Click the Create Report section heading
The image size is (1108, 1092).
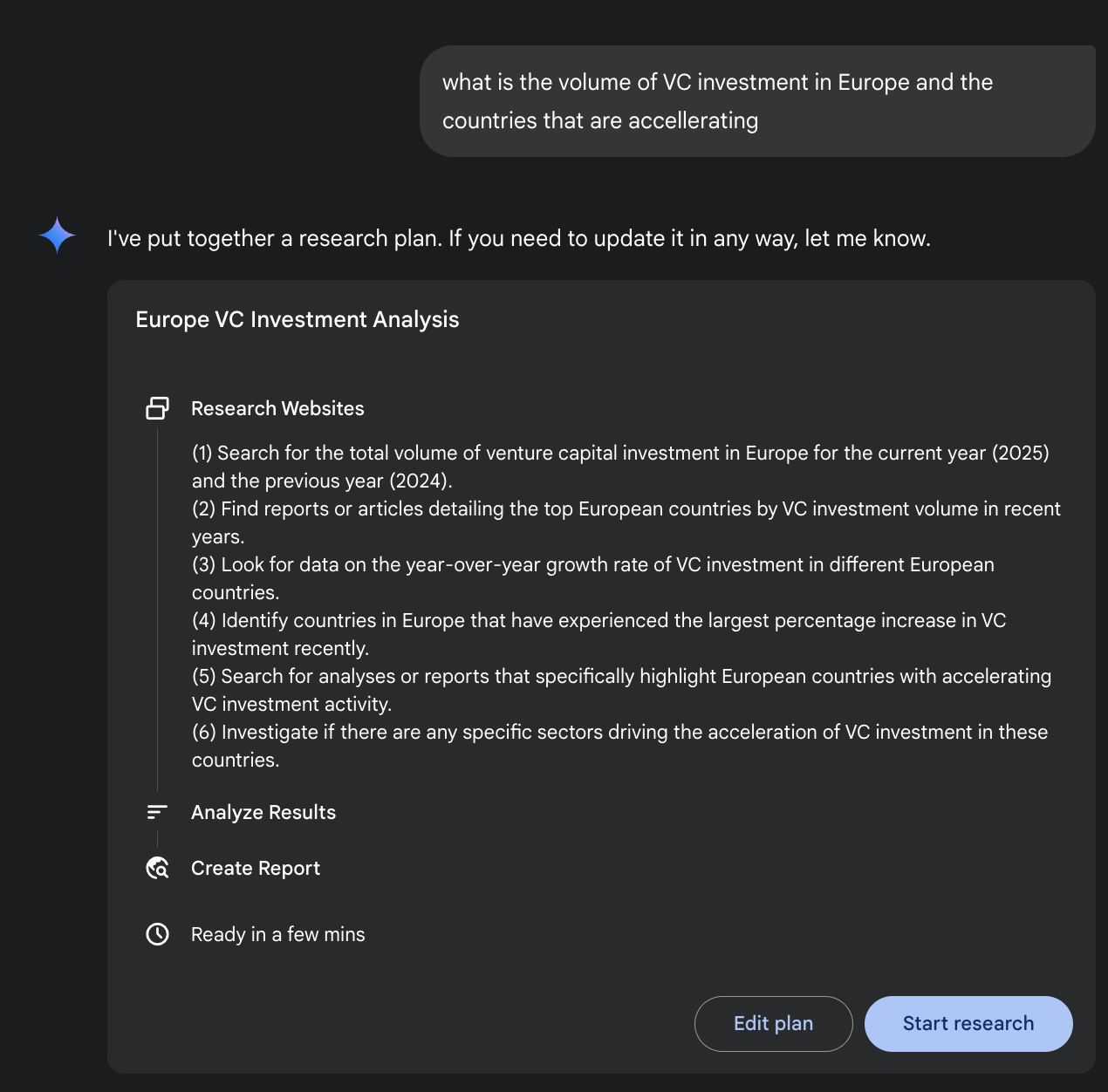[x=255, y=868]
